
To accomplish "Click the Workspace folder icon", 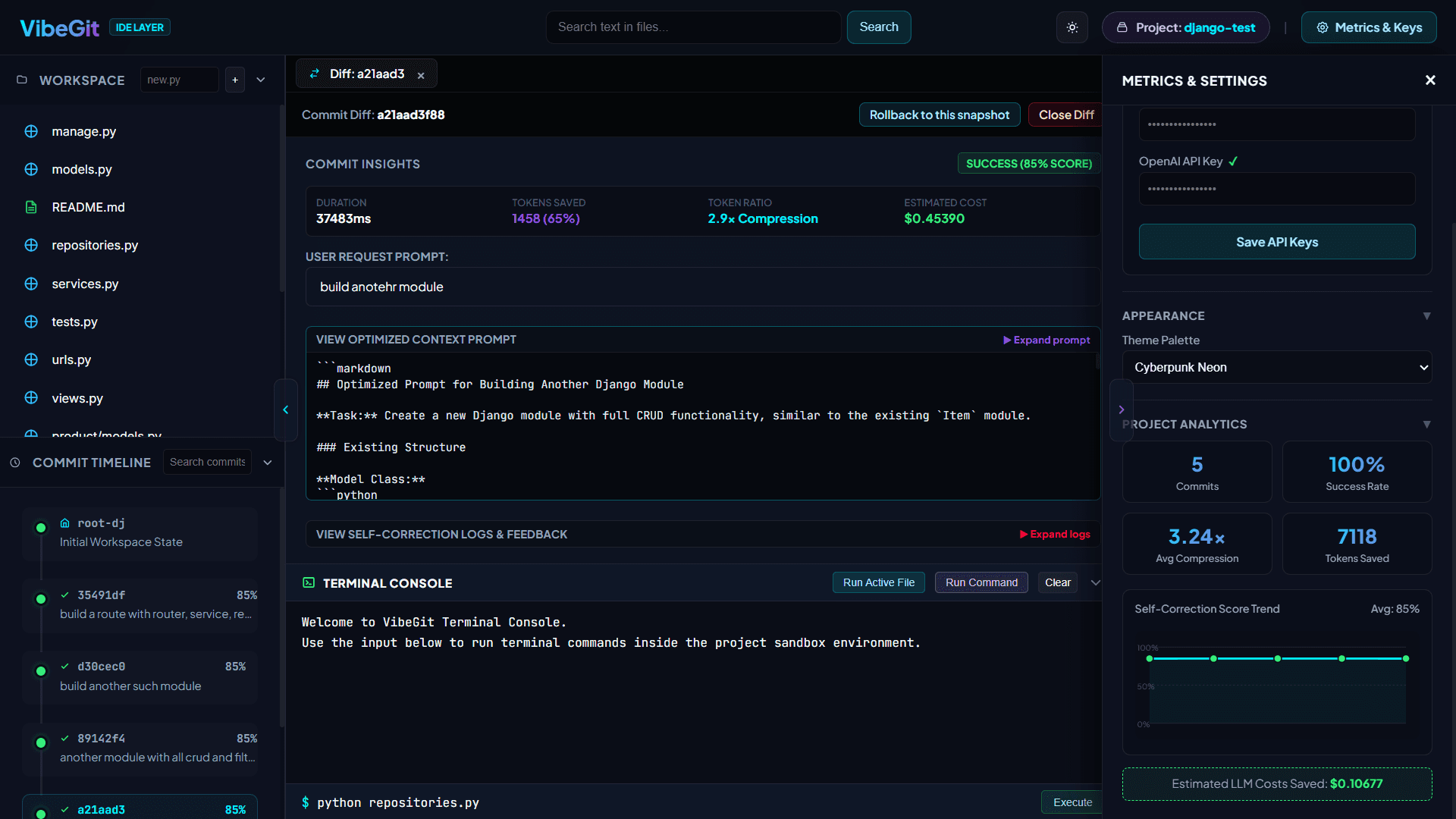I will coord(22,80).
